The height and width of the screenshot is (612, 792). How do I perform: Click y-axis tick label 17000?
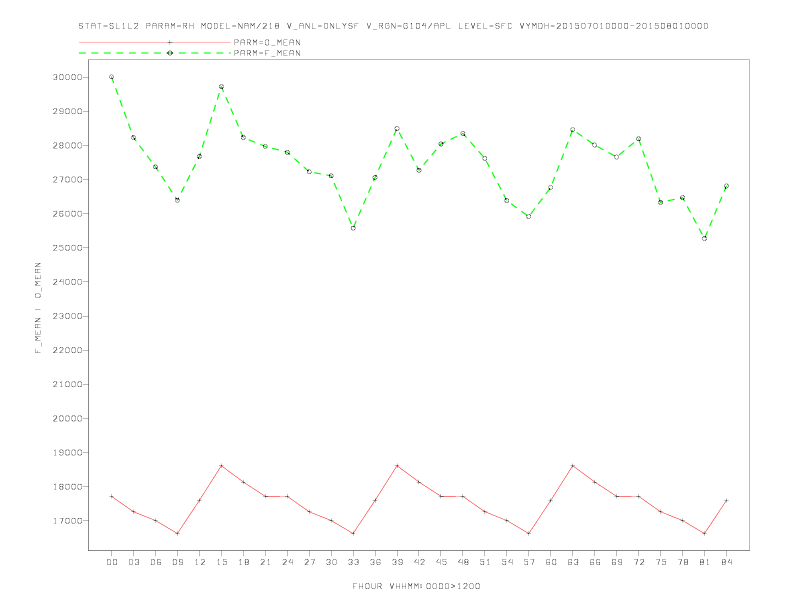(67, 521)
